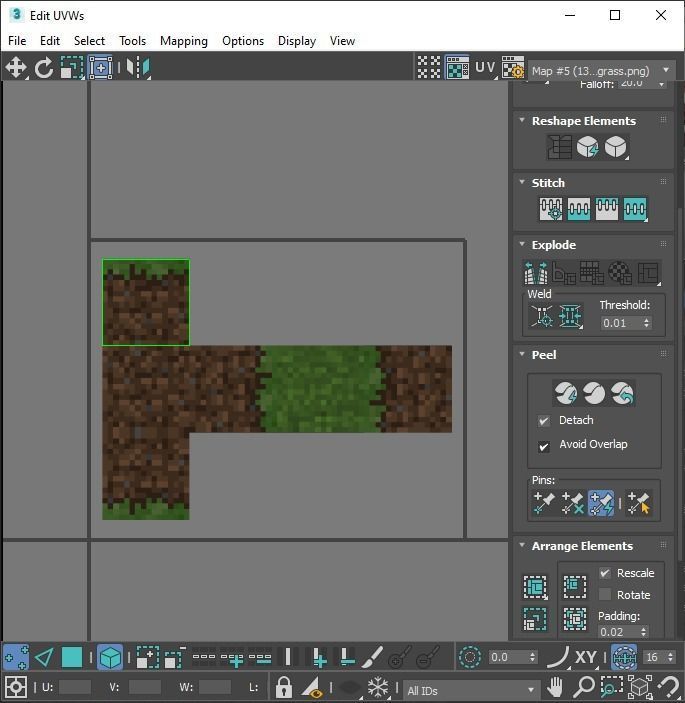Click the Target Weld icon
The image size is (685, 703).
coord(542,317)
